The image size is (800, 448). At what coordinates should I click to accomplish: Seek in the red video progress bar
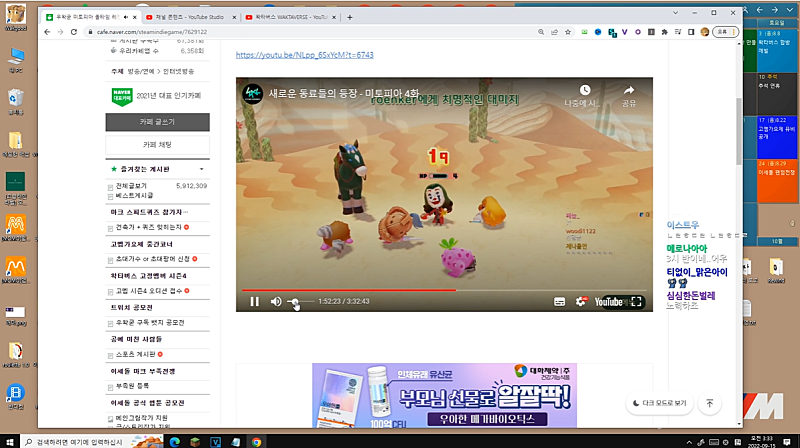coord(444,290)
